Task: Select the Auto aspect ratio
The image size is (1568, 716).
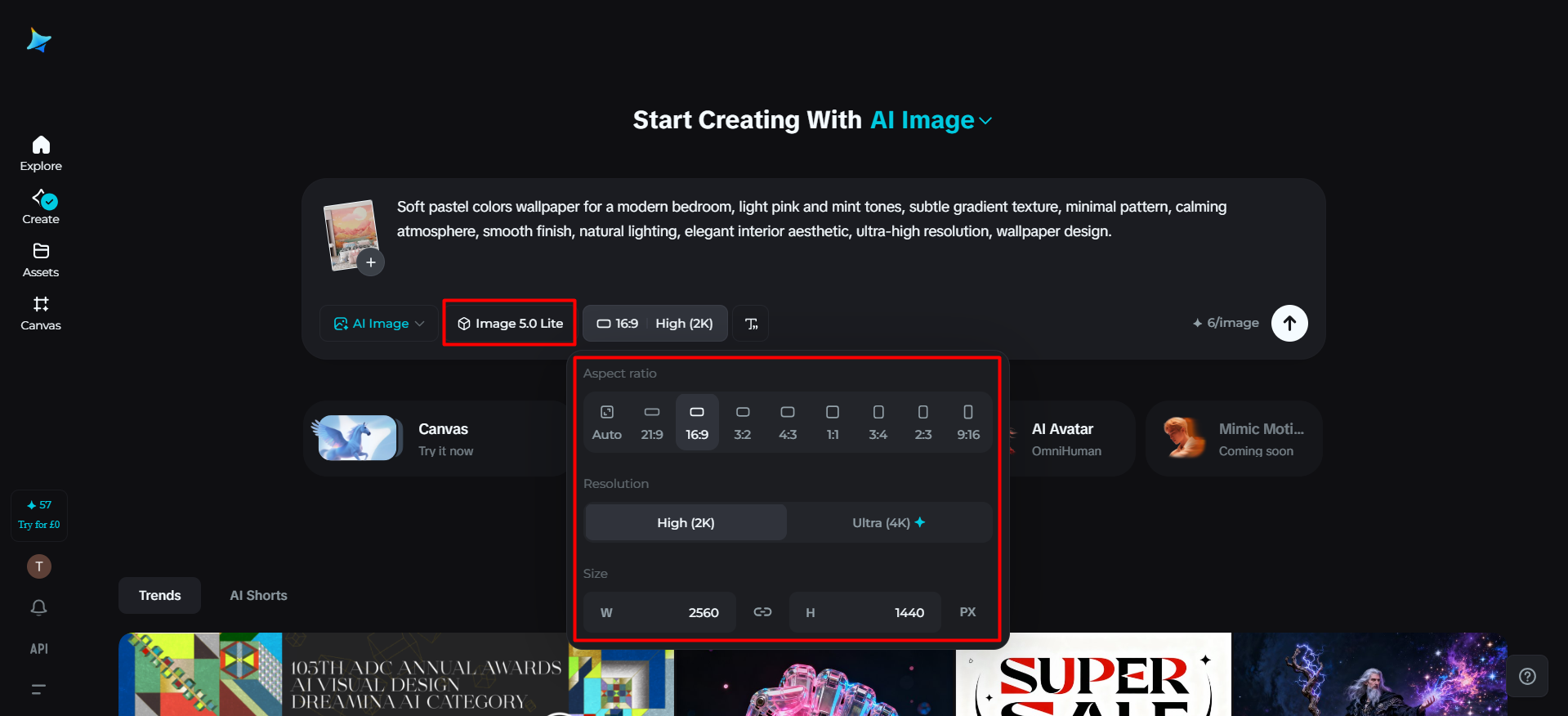Action: (x=607, y=423)
